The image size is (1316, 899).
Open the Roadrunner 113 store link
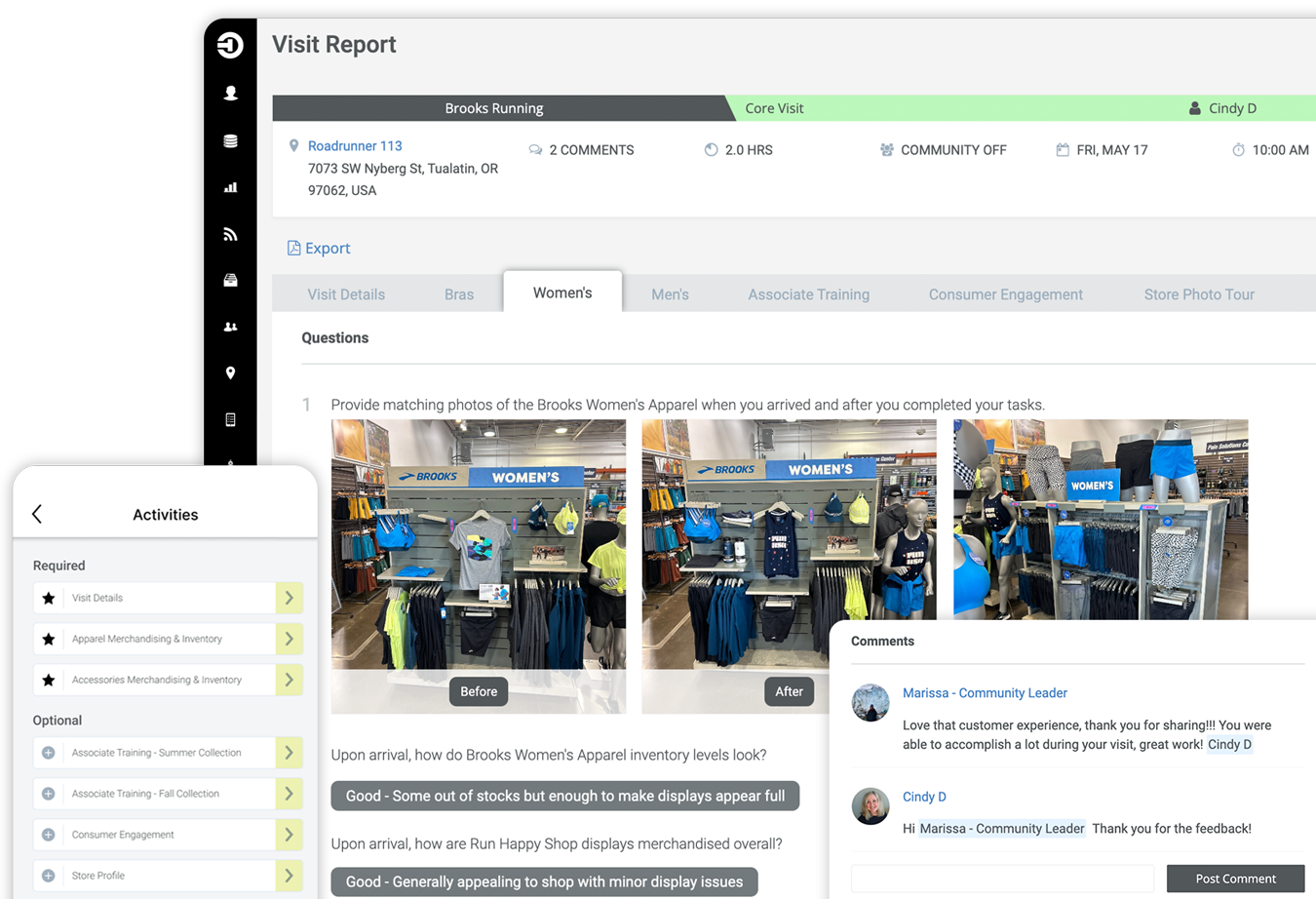point(355,145)
